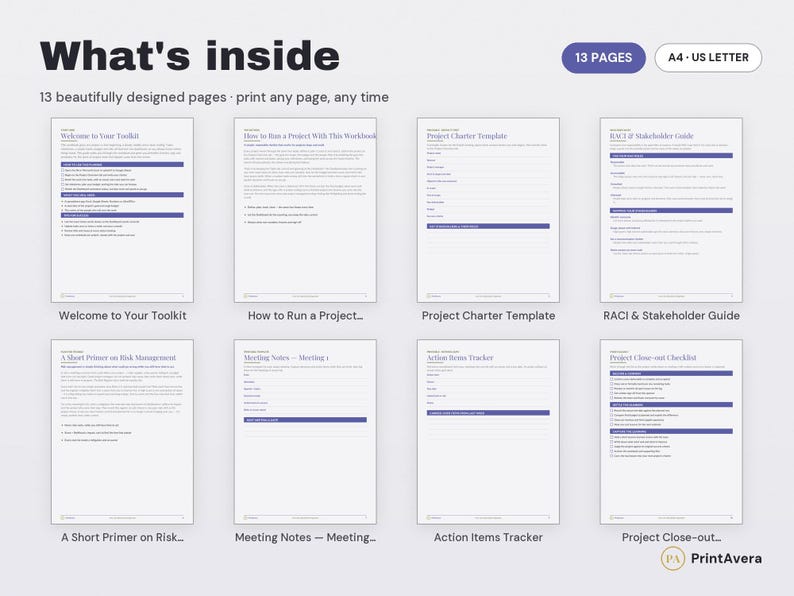Select the RACI & Stakeholder Guide page preview
The height and width of the screenshot is (596, 794).
point(671,210)
